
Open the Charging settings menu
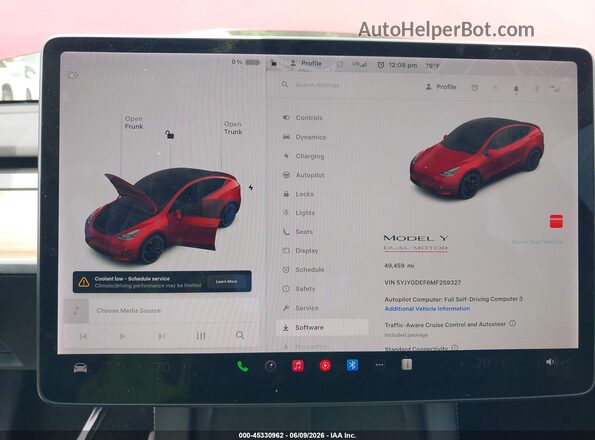304,156
